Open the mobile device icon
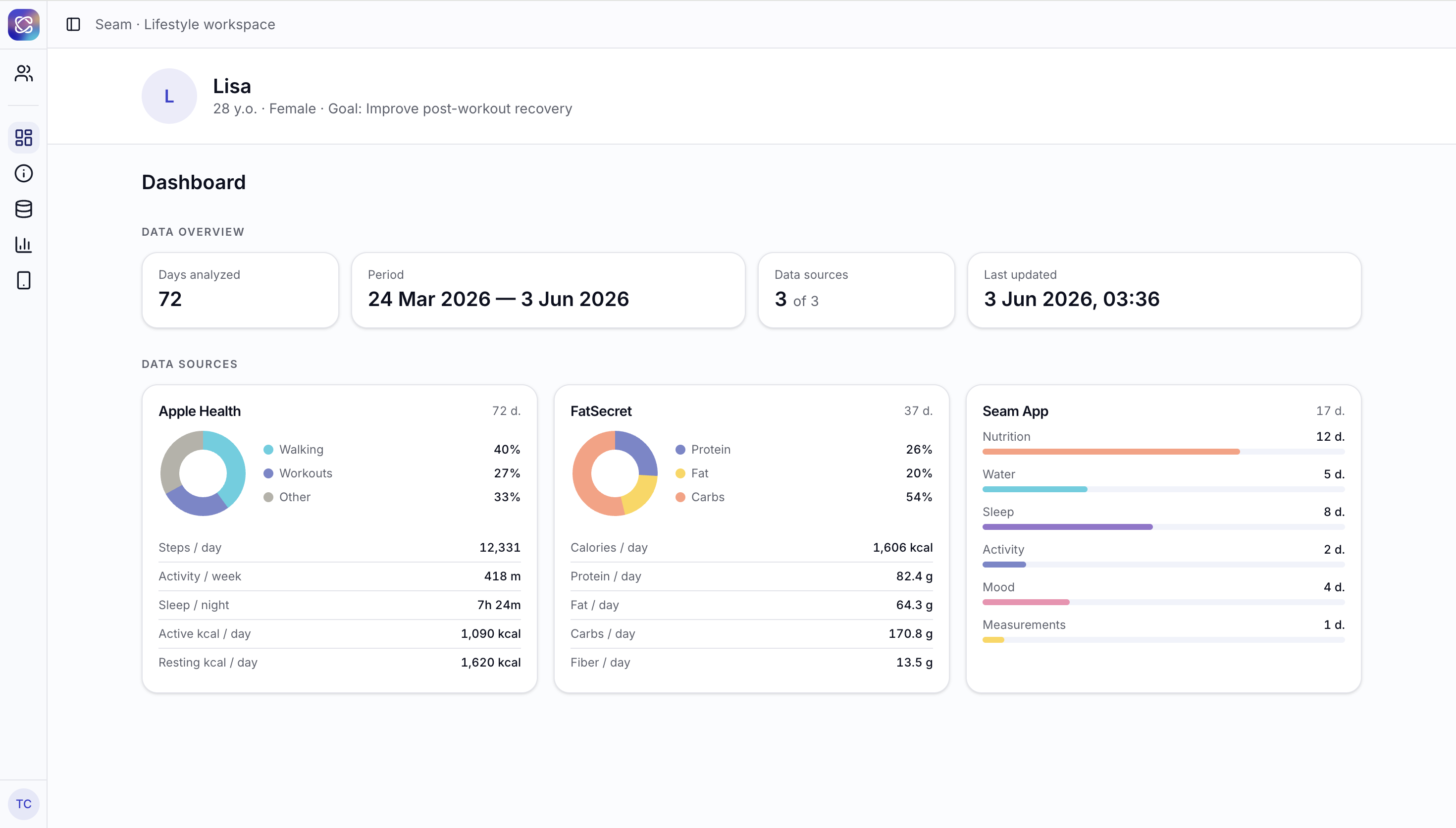 coord(23,281)
